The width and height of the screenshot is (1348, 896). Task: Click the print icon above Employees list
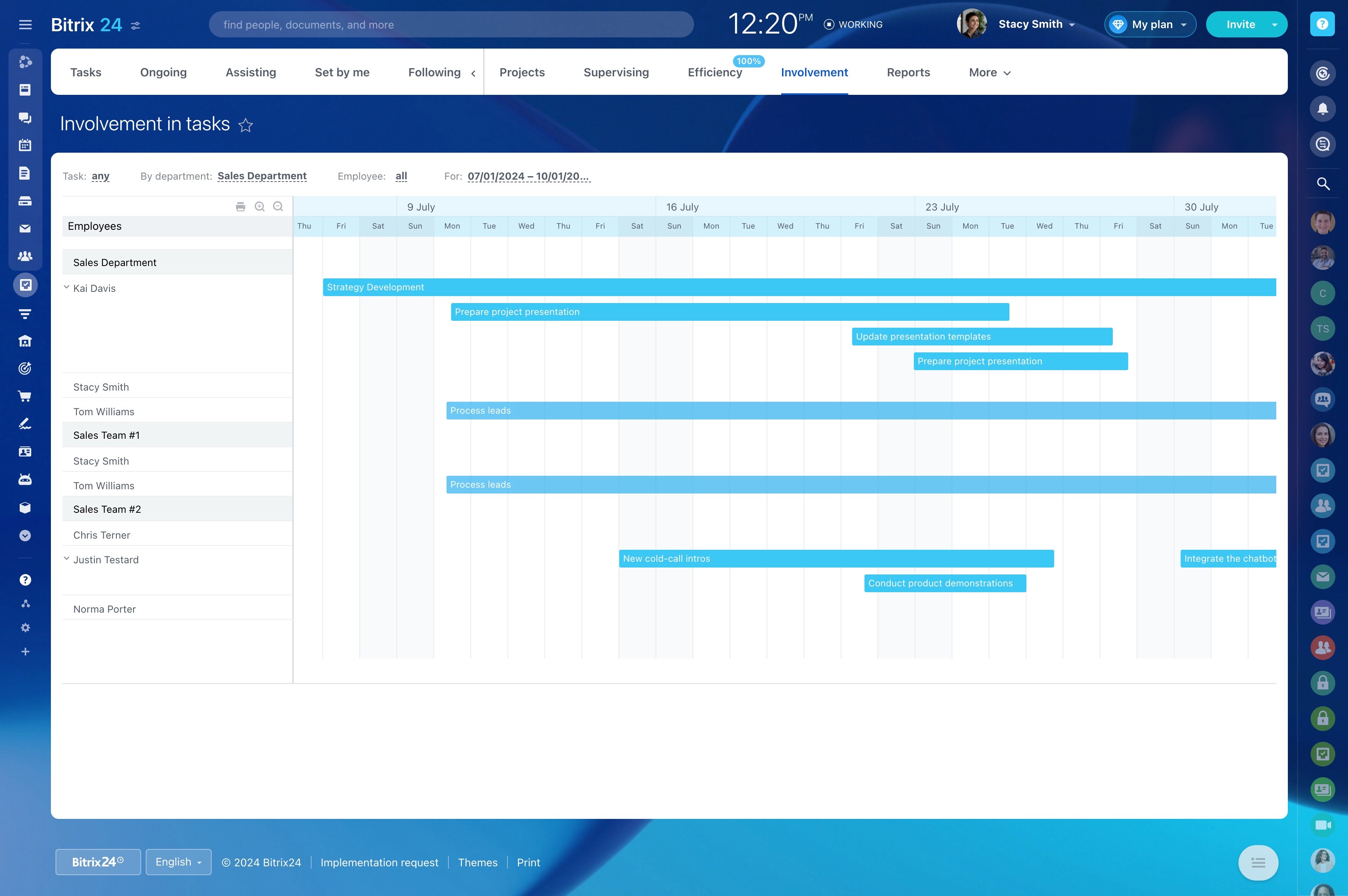coord(241,207)
